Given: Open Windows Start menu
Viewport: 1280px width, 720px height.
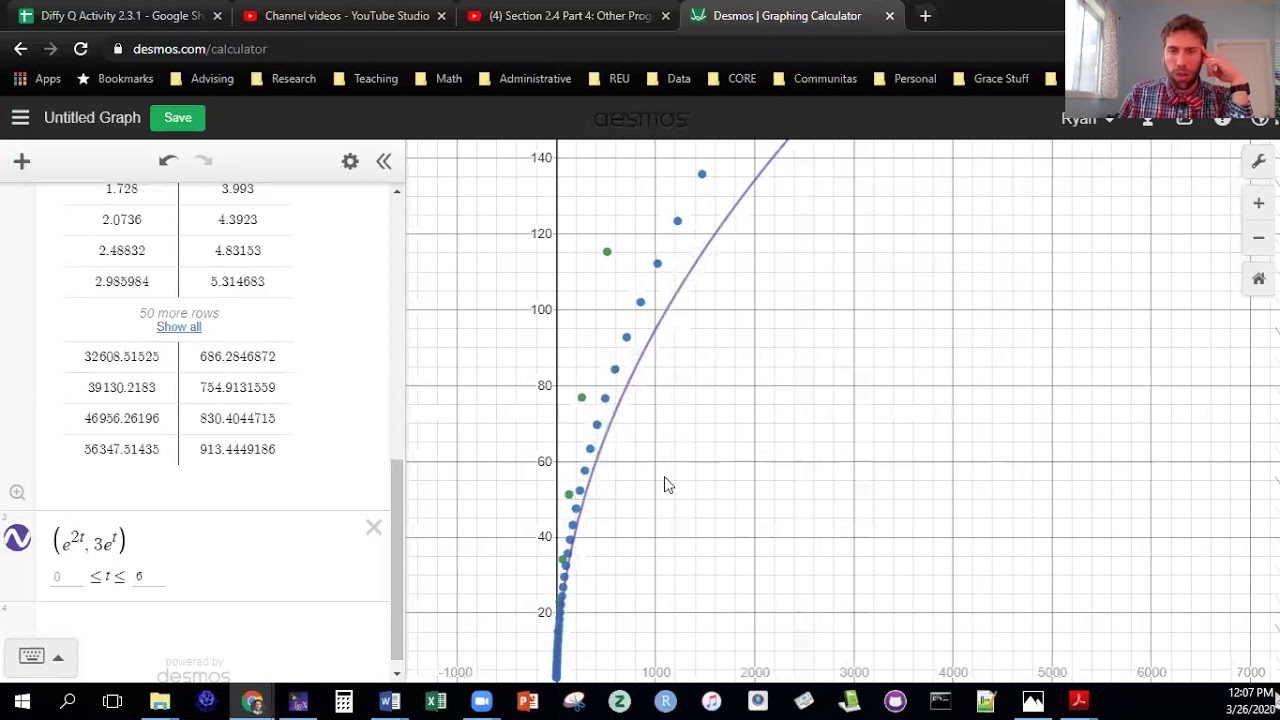Looking at the screenshot, I should 22,701.
